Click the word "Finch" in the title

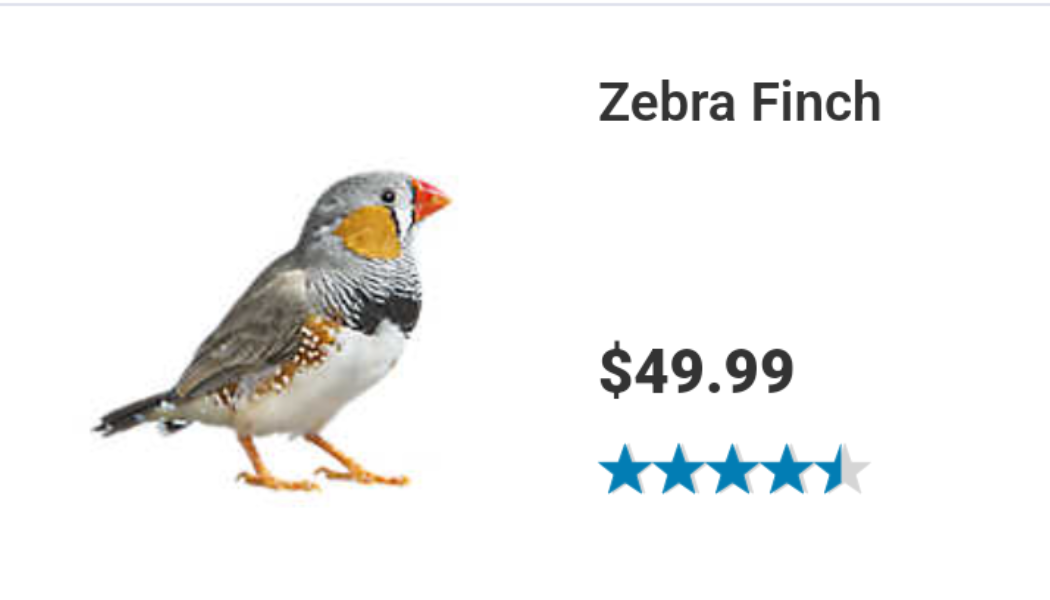816,102
